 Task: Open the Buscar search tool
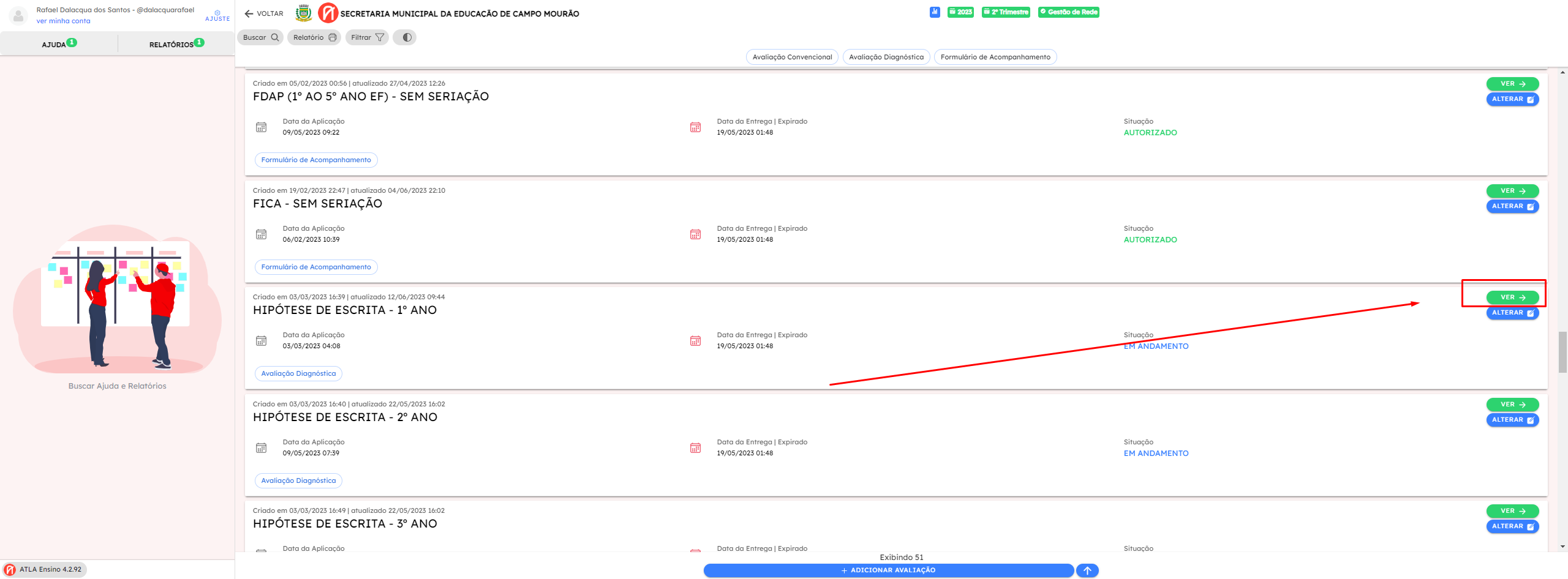point(260,37)
